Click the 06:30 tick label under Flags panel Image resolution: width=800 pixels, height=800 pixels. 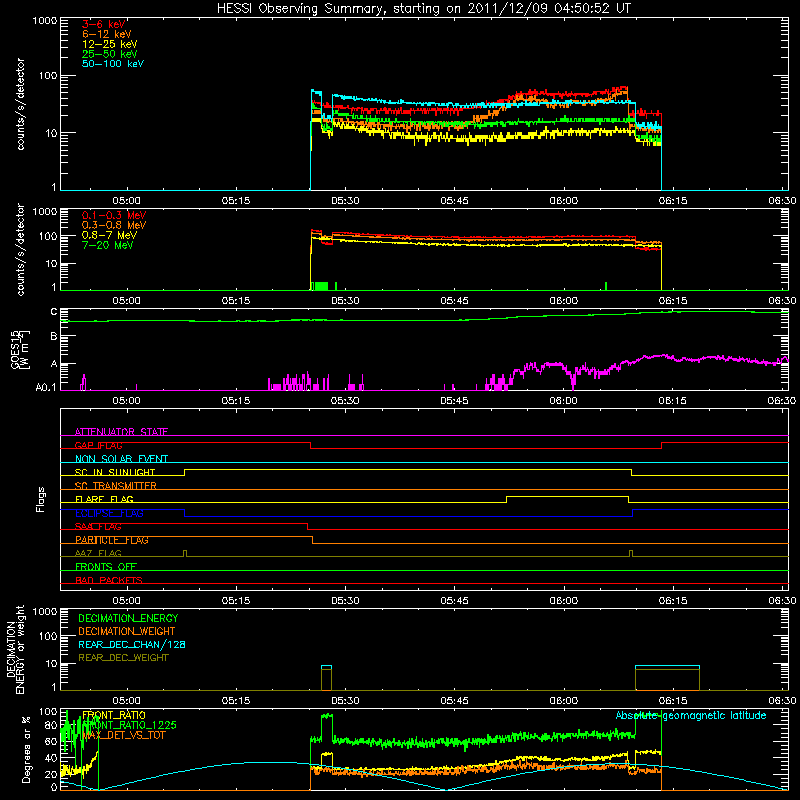coord(782,601)
